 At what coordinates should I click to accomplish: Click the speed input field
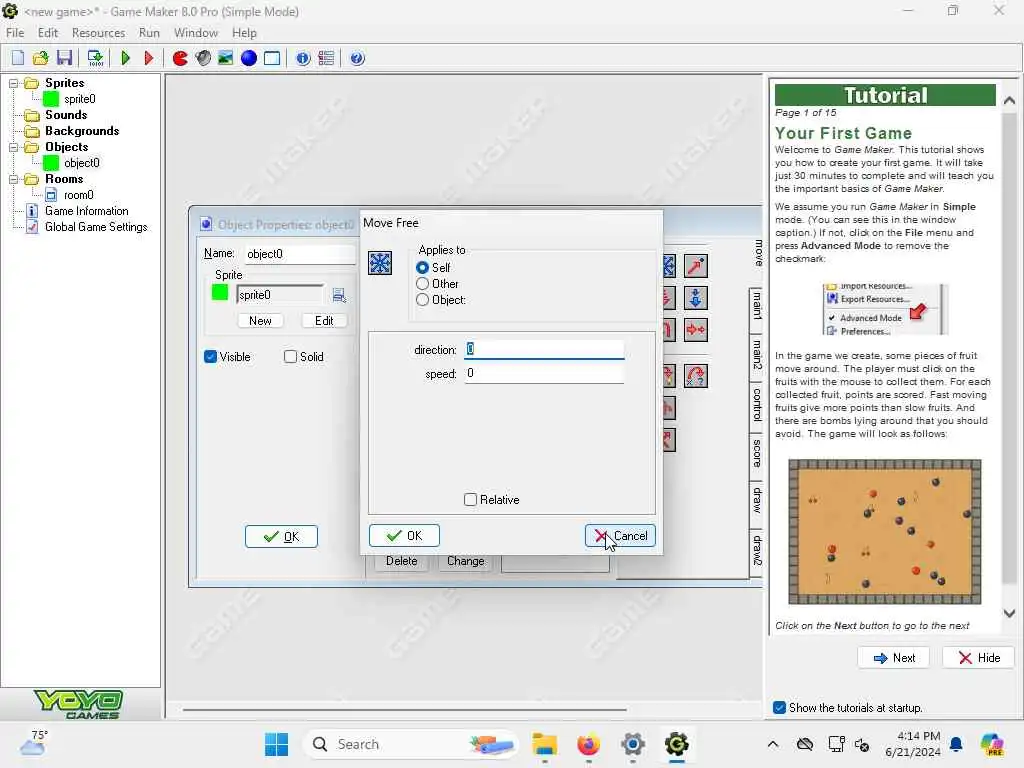[x=545, y=374]
